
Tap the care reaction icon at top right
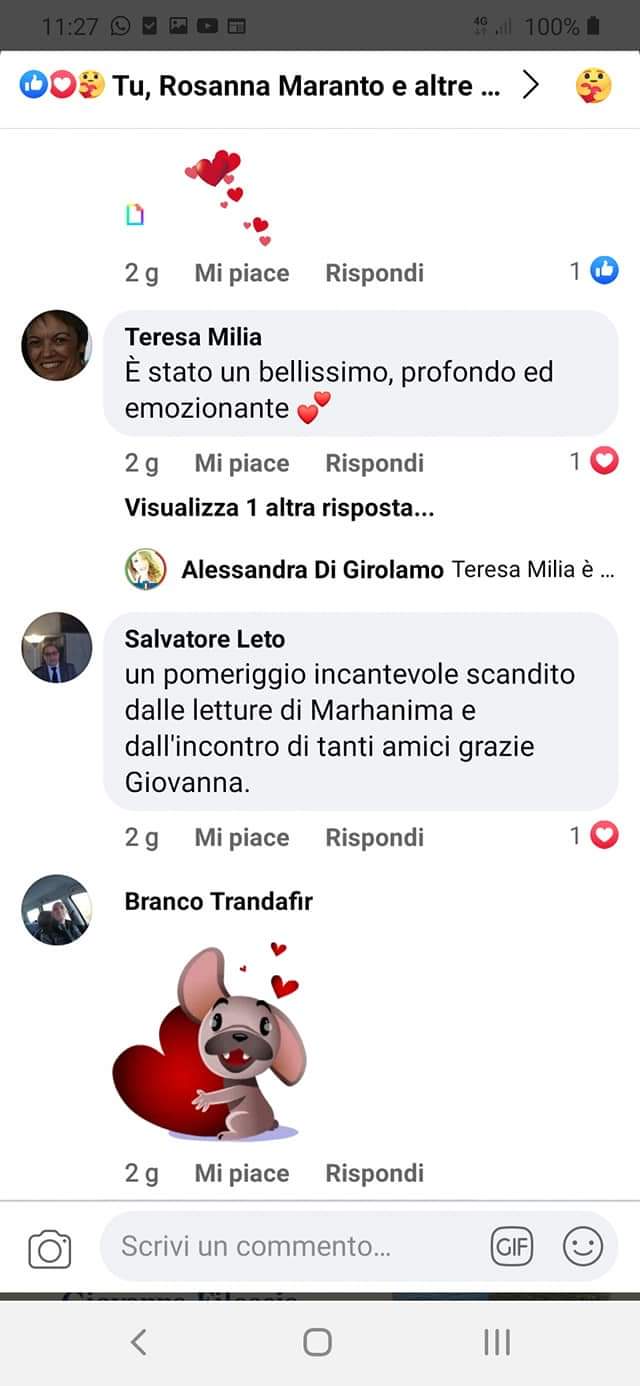pos(594,86)
